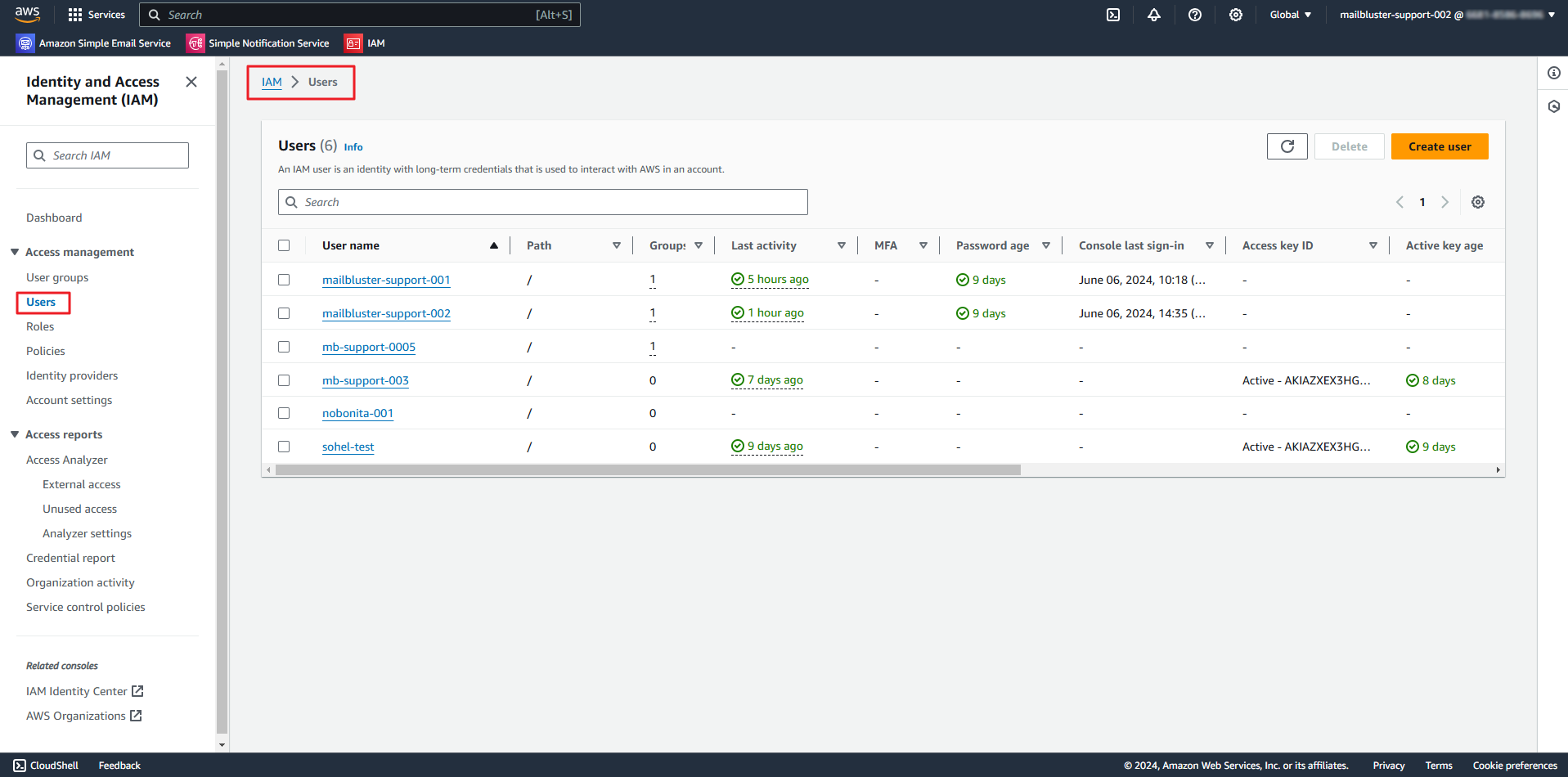Refresh the Users table
1568x777 pixels.
[1287, 146]
